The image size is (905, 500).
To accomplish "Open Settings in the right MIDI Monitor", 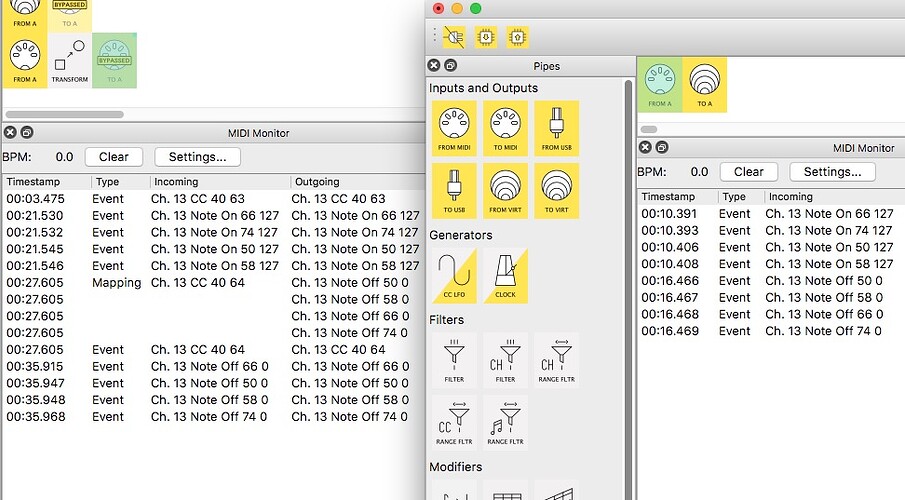I will pyautogui.click(x=832, y=172).
